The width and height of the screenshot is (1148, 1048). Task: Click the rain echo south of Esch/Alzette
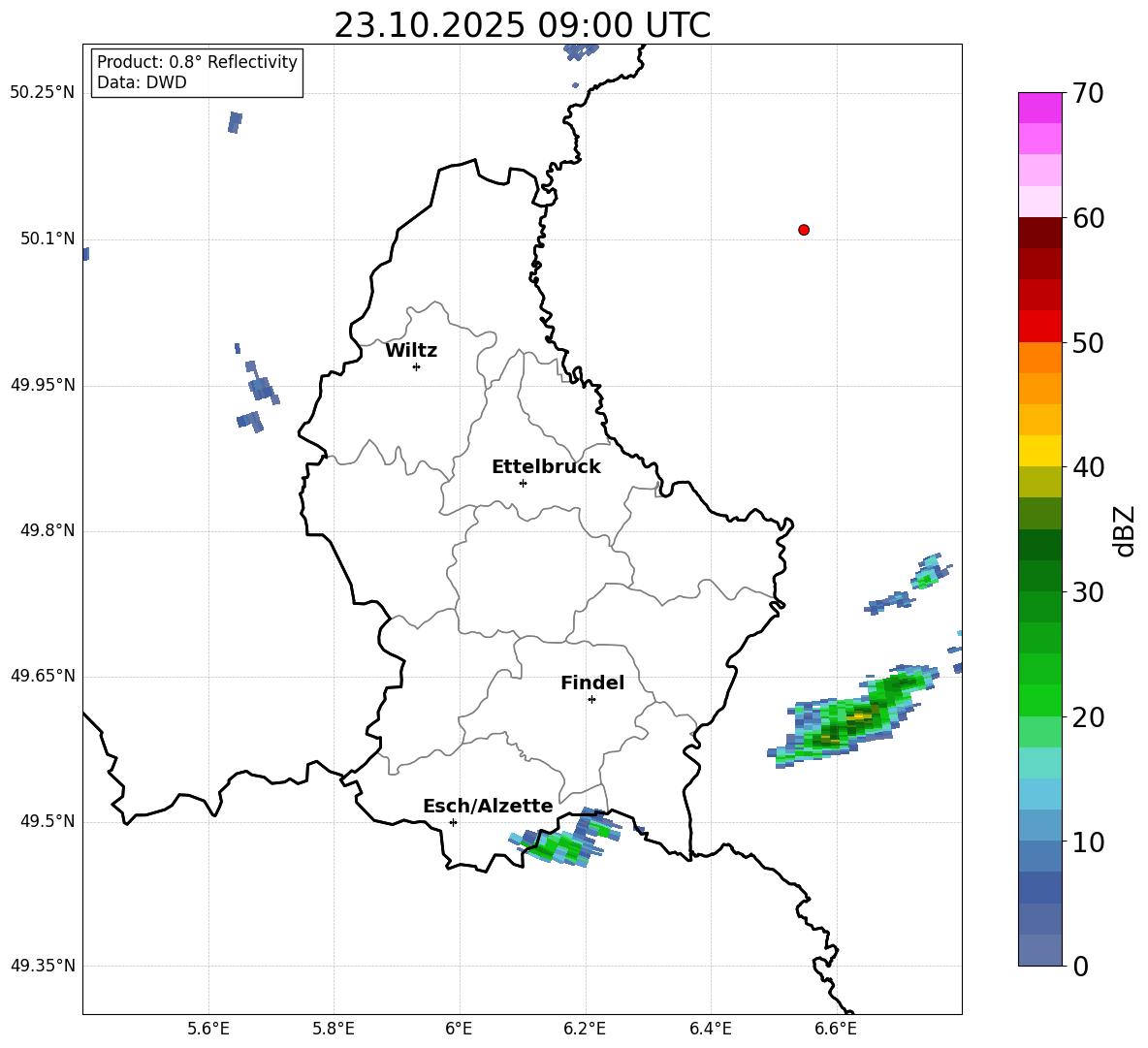point(567,840)
